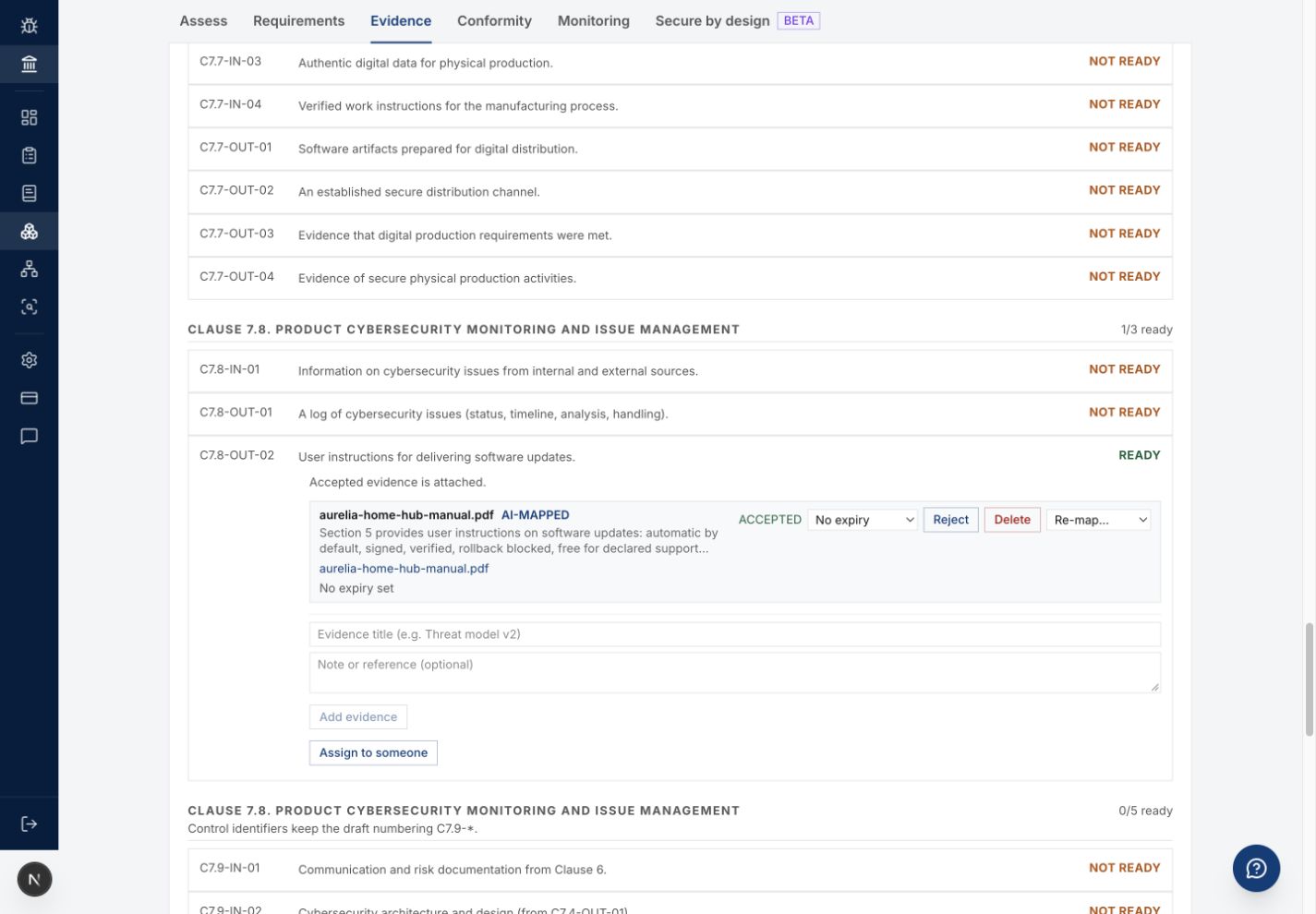This screenshot has width=1316, height=914.
Task: Click the Delete button
Action: (x=1012, y=520)
